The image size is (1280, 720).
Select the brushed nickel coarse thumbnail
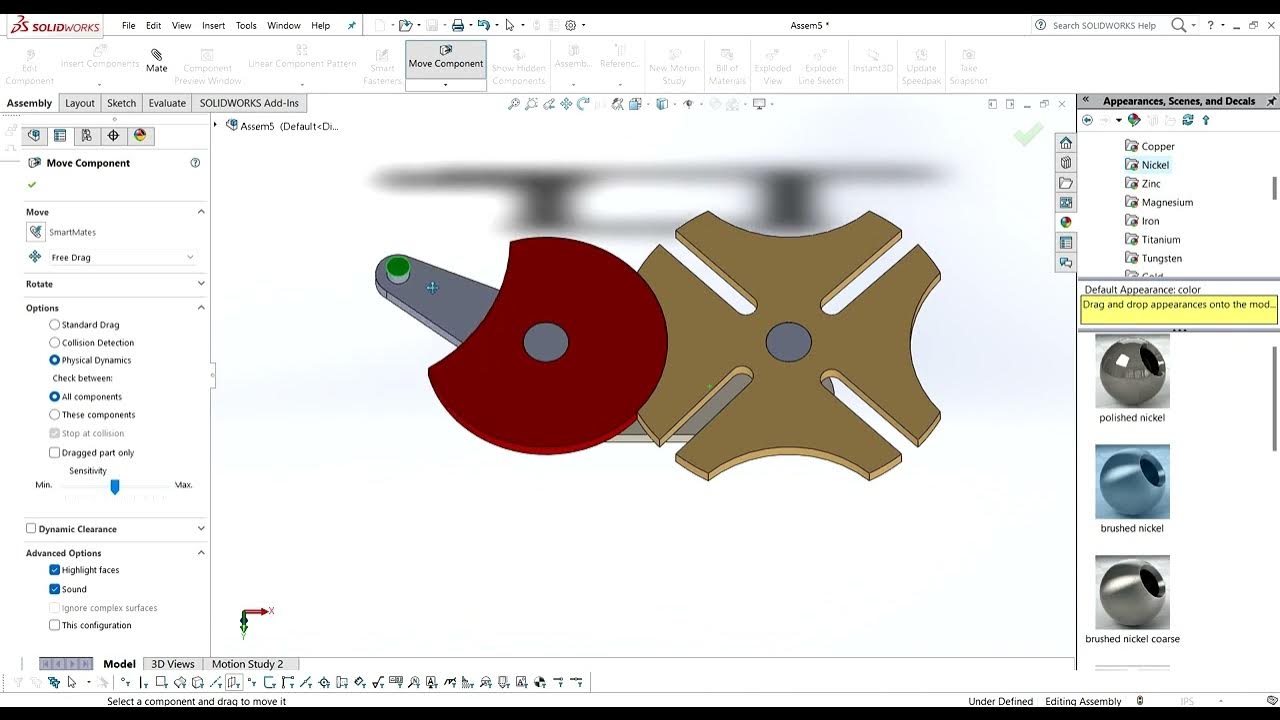[1132, 593]
